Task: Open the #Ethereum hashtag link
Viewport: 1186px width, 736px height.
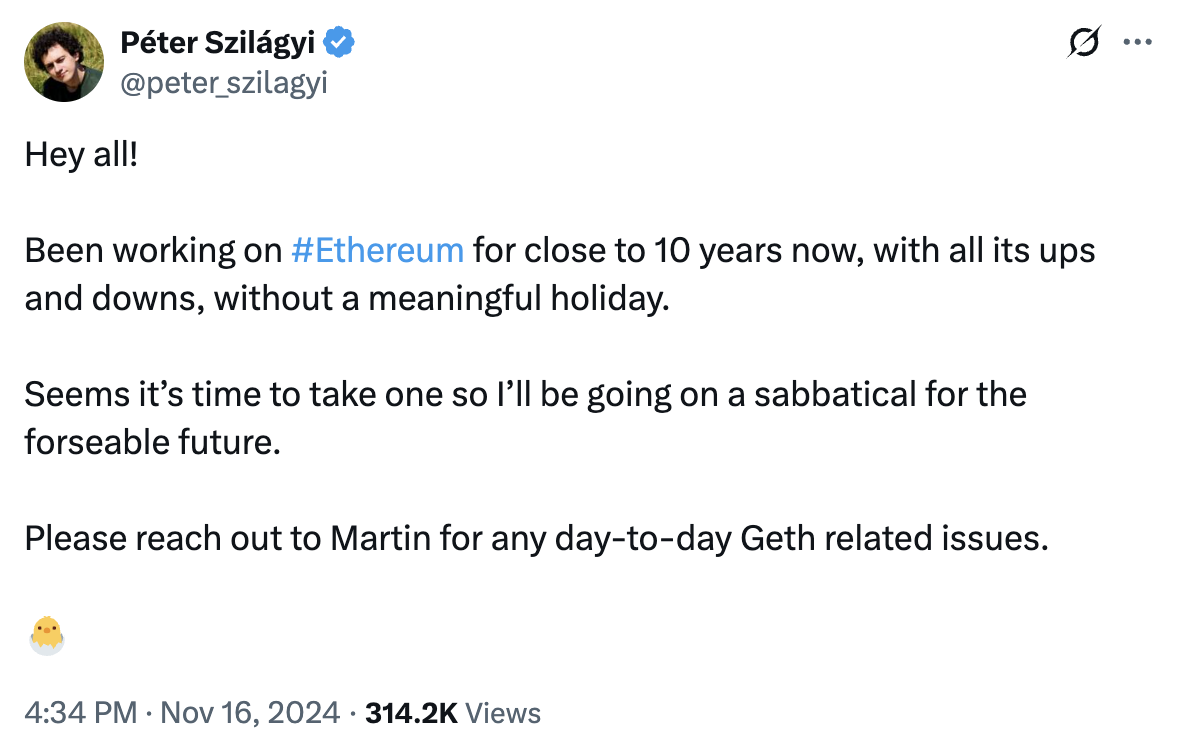Action: [377, 250]
